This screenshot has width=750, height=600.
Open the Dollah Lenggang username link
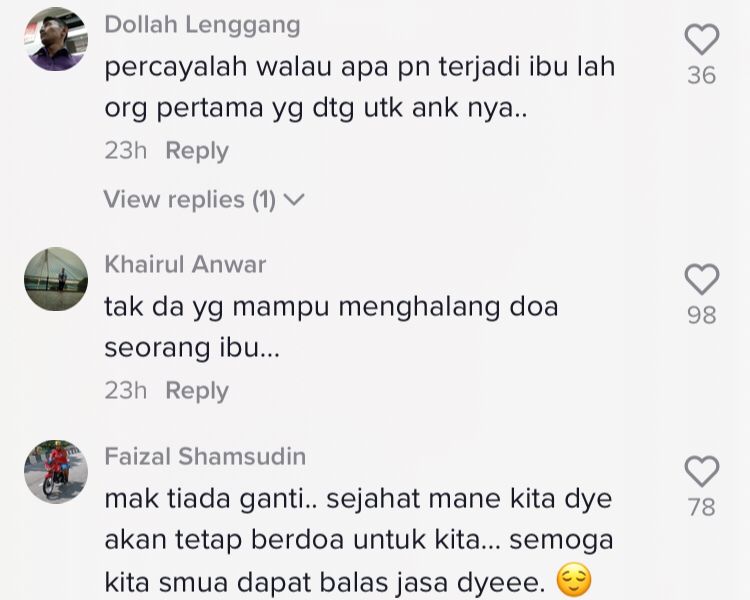(202, 25)
